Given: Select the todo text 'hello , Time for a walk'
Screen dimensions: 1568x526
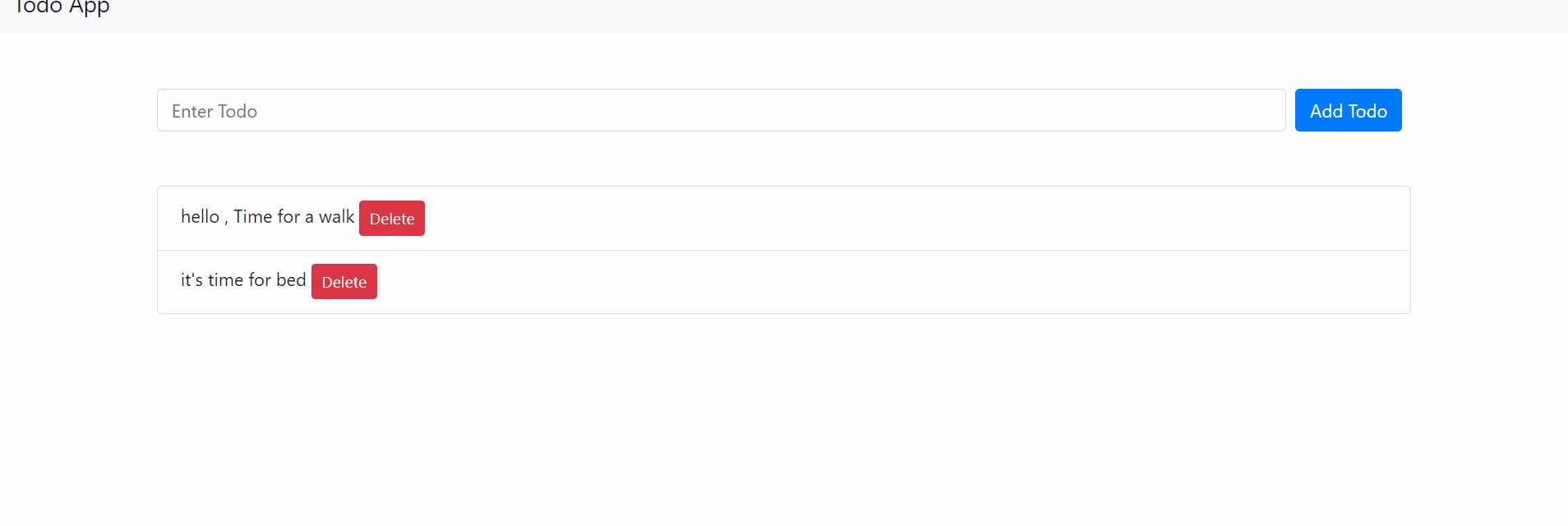Looking at the screenshot, I should pyautogui.click(x=266, y=216).
